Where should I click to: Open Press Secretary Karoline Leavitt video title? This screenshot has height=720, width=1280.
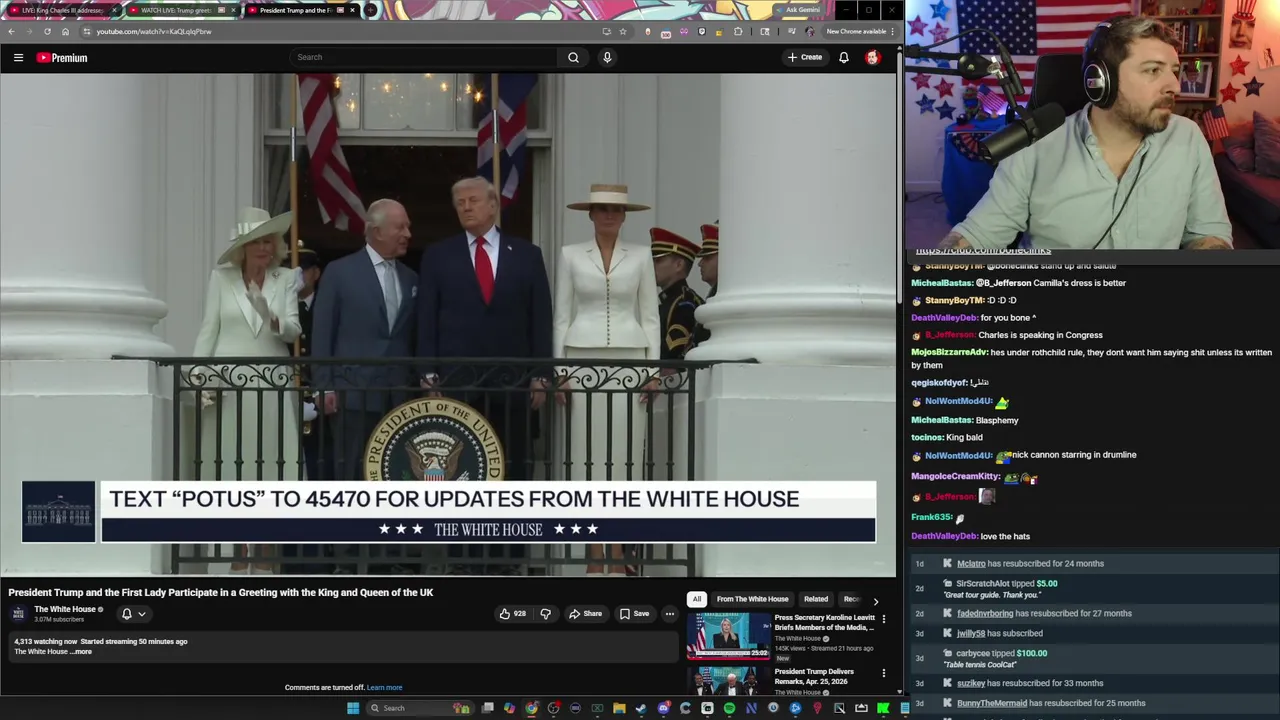(824, 622)
